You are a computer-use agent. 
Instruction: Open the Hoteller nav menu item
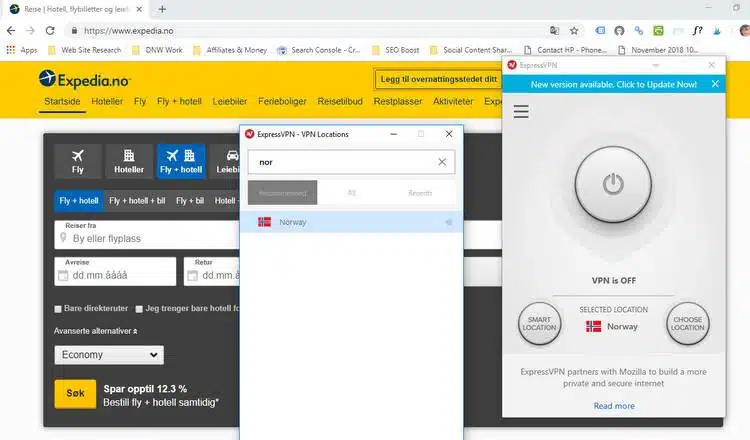[x=107, y=101]
